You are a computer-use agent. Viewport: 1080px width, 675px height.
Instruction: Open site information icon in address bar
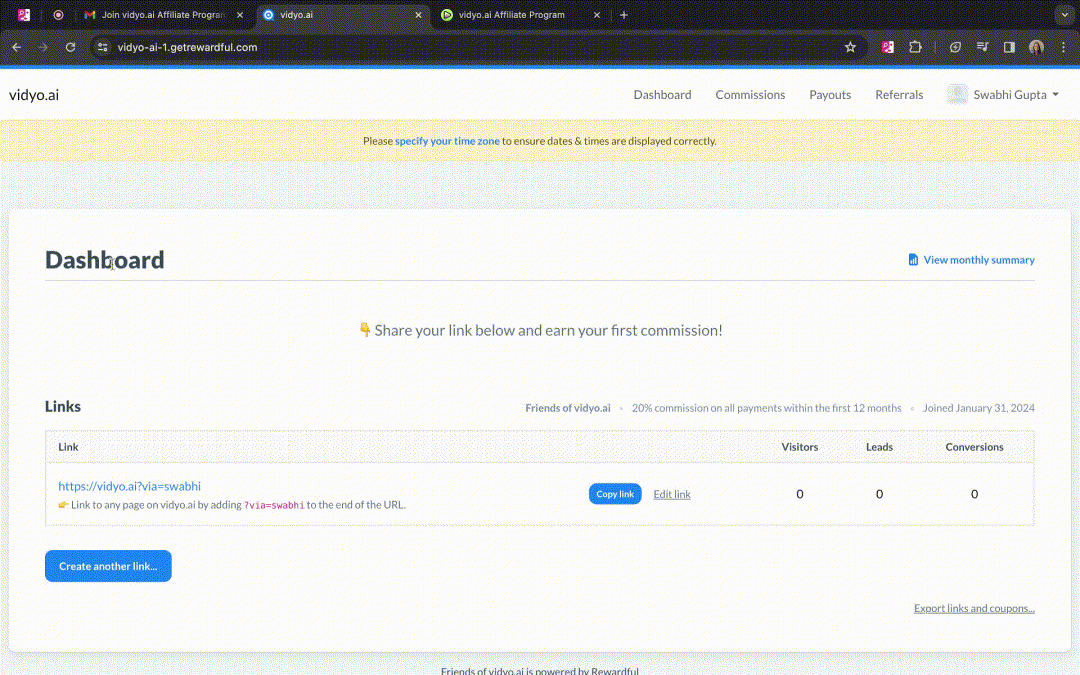tap(103, 48)
